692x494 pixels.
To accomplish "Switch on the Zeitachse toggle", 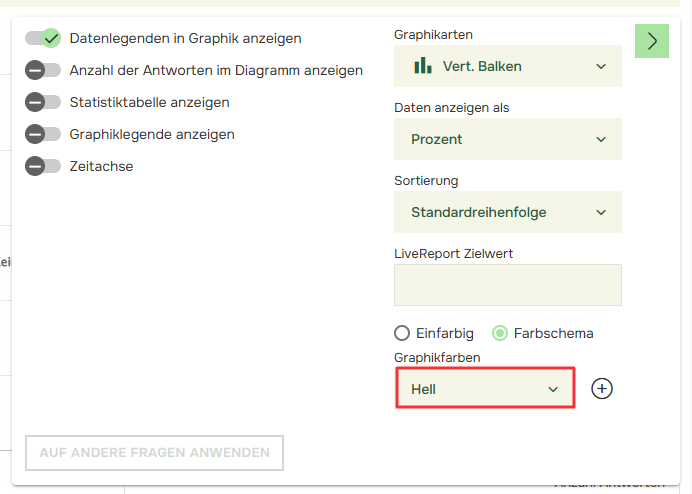I will coord(43,166).
